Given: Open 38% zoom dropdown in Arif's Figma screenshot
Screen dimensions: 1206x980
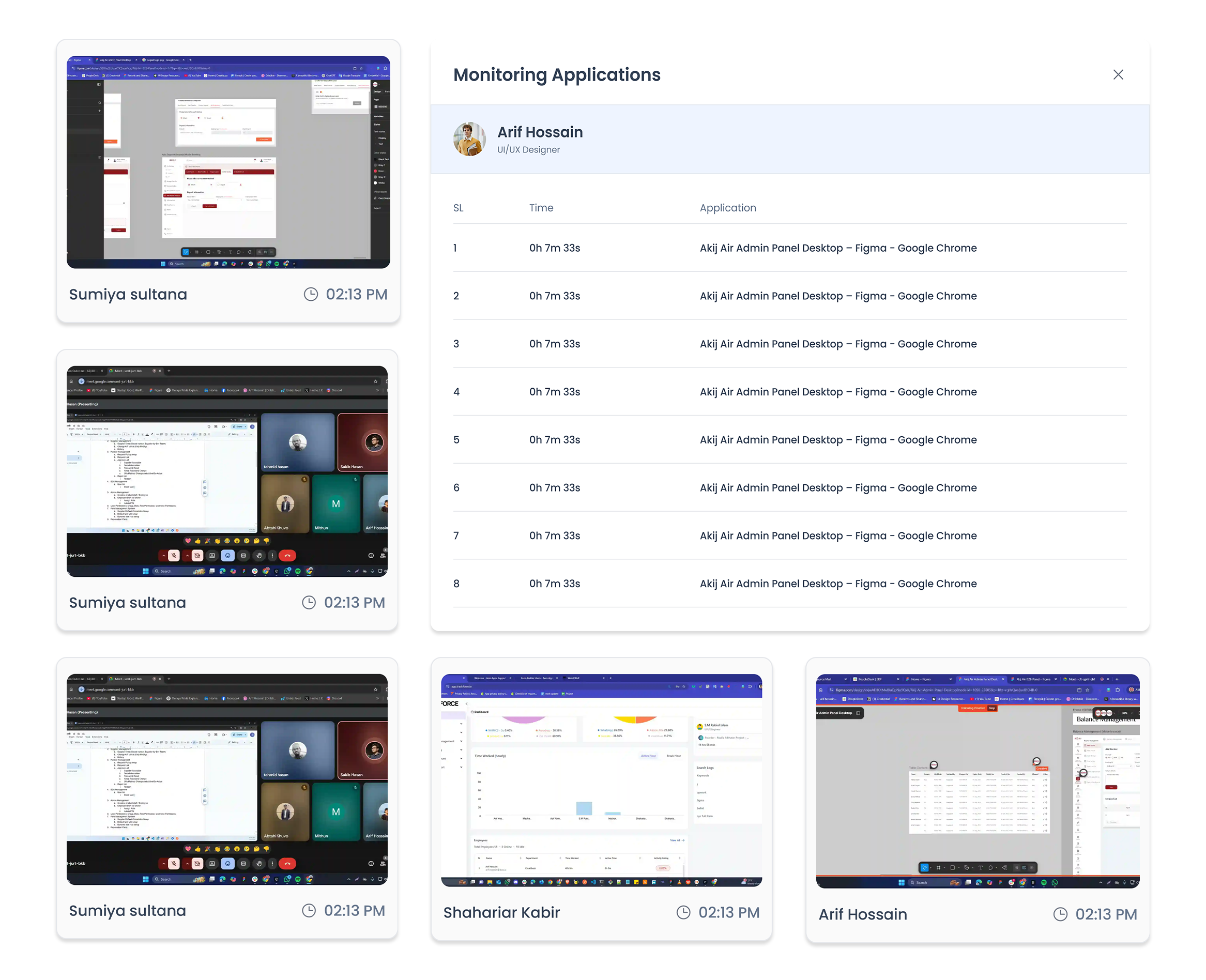Looking at the screenshot, I should point(1127,713).
